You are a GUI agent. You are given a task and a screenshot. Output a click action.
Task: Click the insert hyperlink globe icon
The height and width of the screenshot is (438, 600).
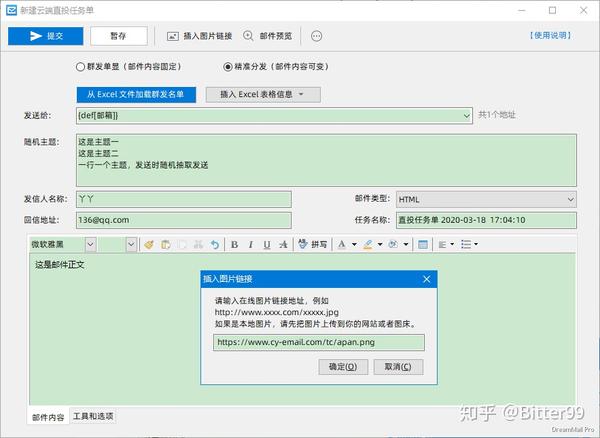(x=393, y=244)
